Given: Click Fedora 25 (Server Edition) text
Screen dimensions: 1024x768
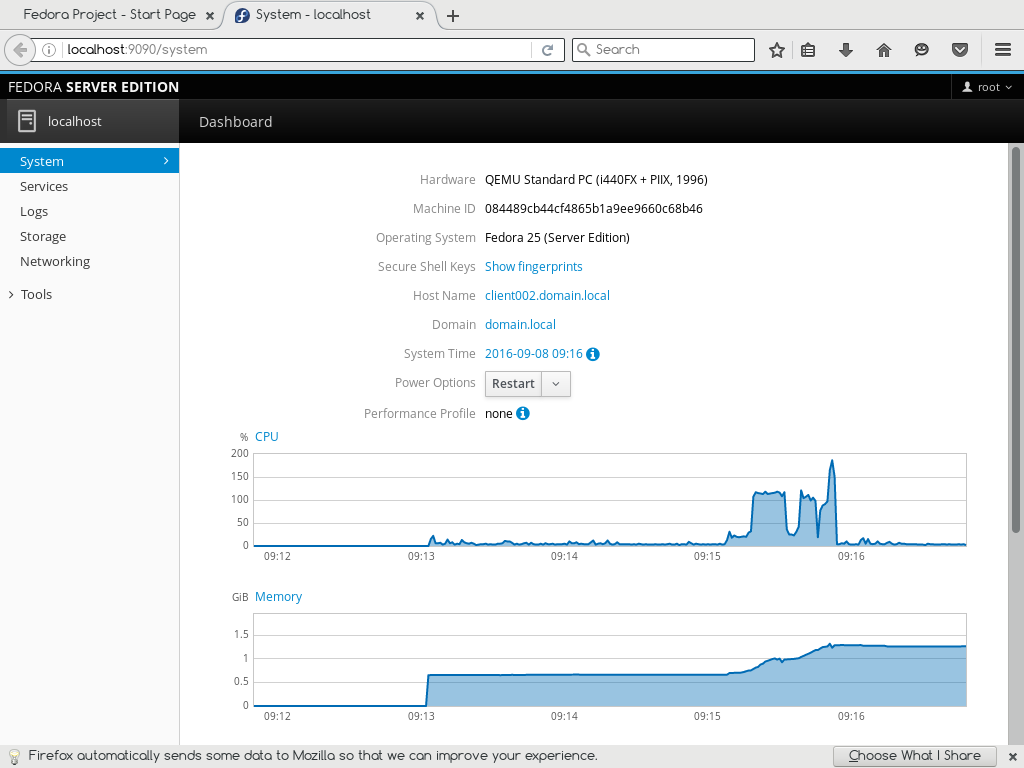Looking at the screenshot, I should click(557, 238).
